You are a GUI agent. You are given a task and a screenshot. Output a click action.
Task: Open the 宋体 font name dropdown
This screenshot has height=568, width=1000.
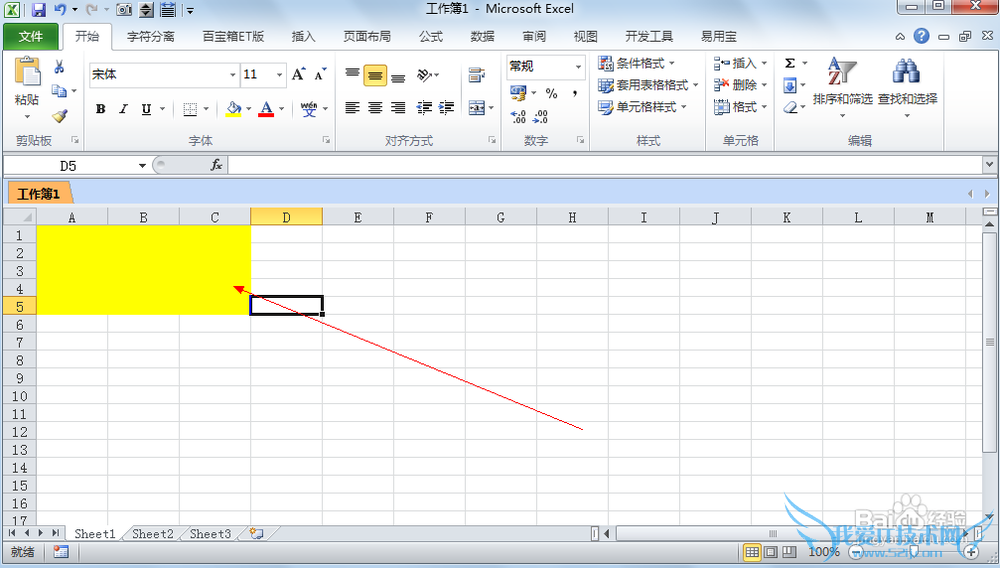click(x=233, y=75)
